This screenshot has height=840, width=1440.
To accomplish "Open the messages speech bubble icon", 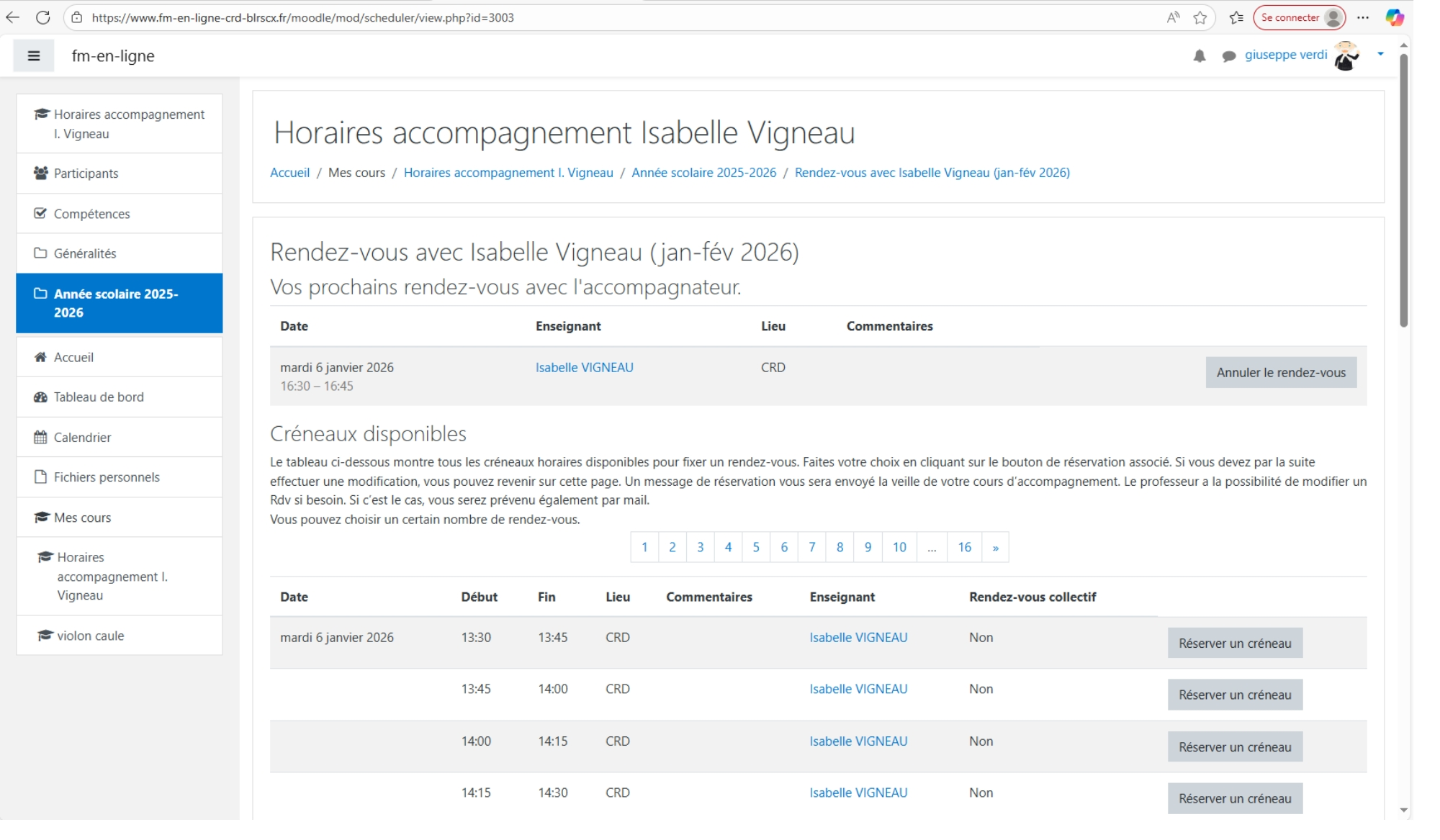I will click(x=1228, y=56).
